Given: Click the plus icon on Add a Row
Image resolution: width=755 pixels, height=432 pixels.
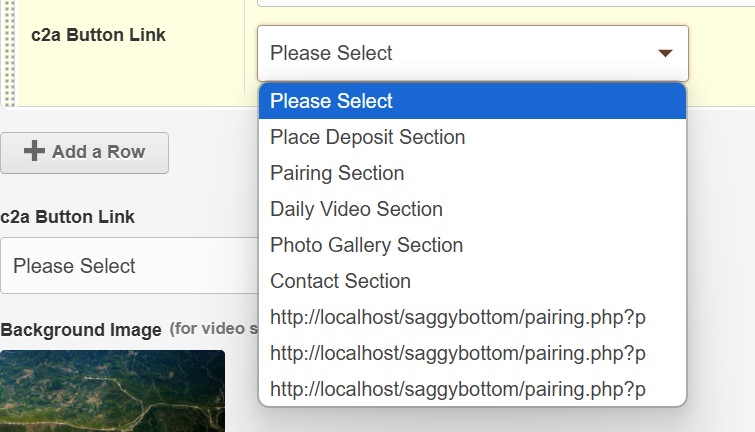Looking at the screenshot, I should click(x=34, y=151).
